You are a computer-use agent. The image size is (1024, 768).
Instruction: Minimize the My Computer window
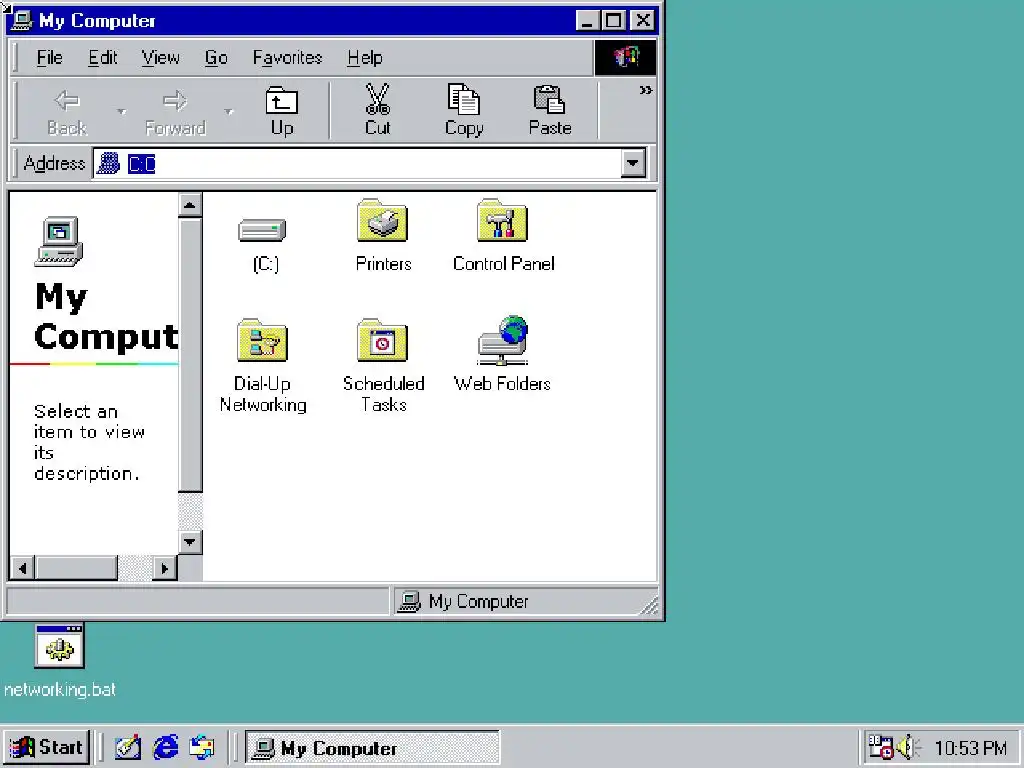click(x=587, y=20)
